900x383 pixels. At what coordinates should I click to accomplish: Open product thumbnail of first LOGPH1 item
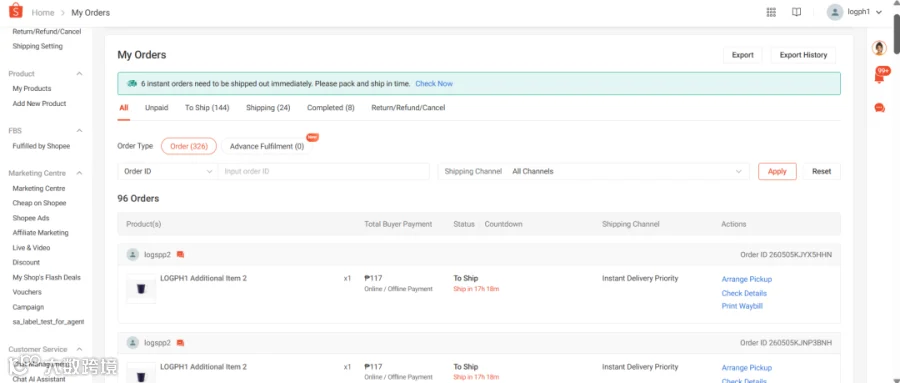coord(141,288)
